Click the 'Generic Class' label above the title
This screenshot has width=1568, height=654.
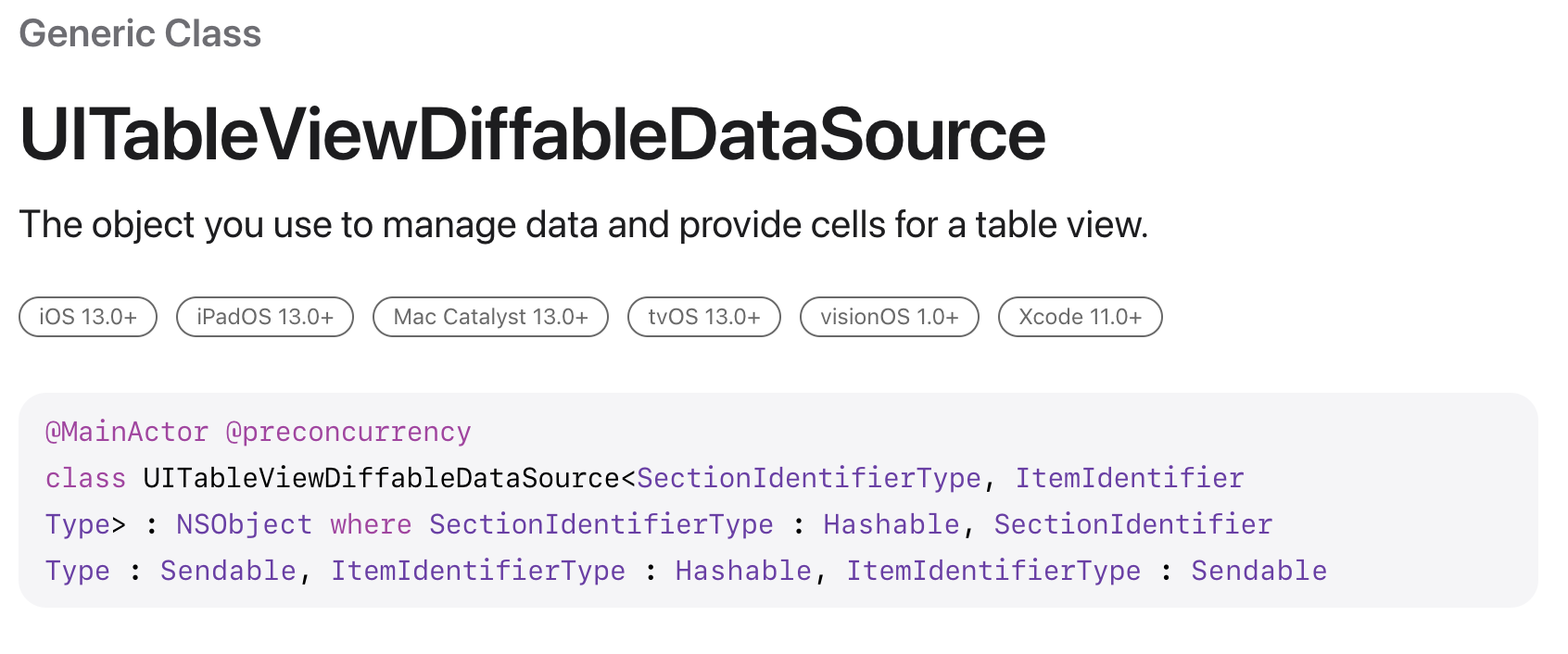(x=140, y=34)
